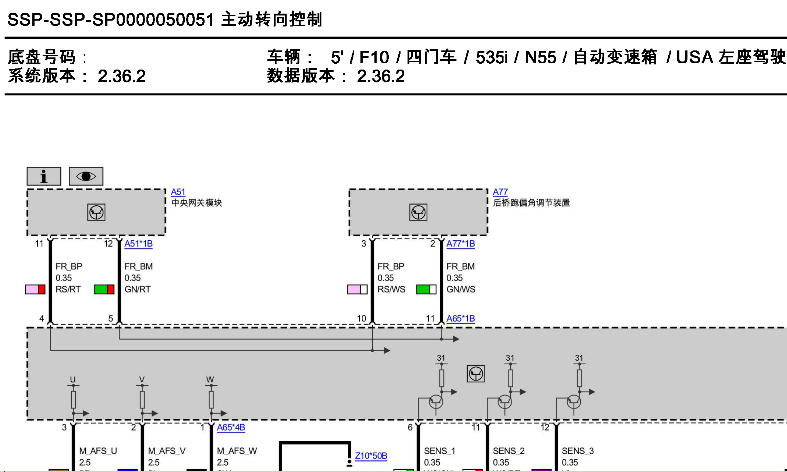Click the M_AFS_V signal label
The image size is (787, 472).
coord(167,451)
